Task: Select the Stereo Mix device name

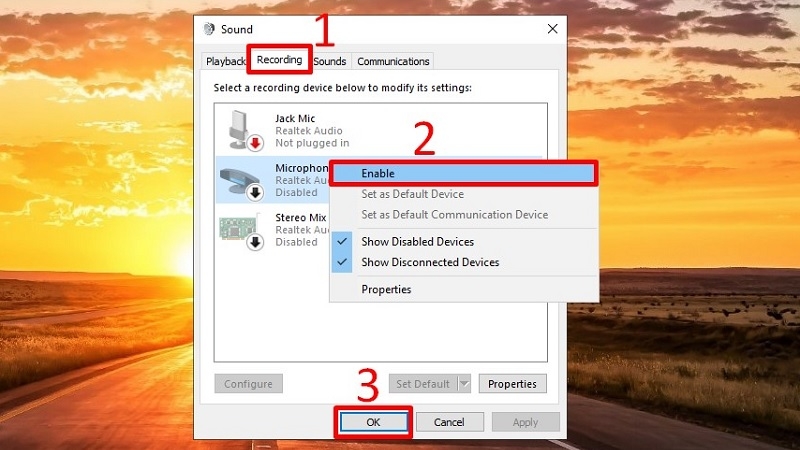Action: pyautogui.click(x=301, y=217)
